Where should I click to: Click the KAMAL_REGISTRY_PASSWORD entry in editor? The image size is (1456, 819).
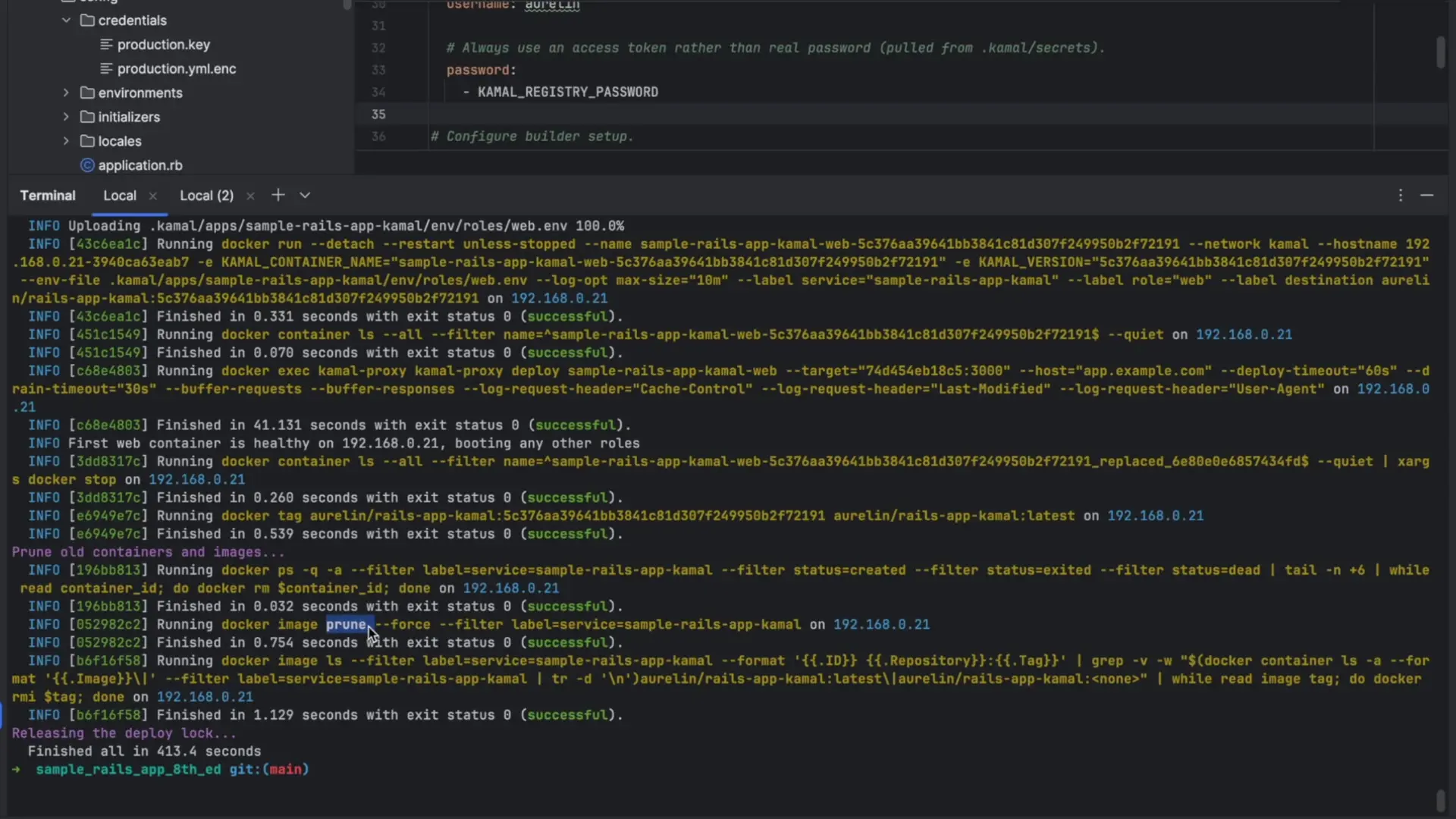click(x=568, y=92)
